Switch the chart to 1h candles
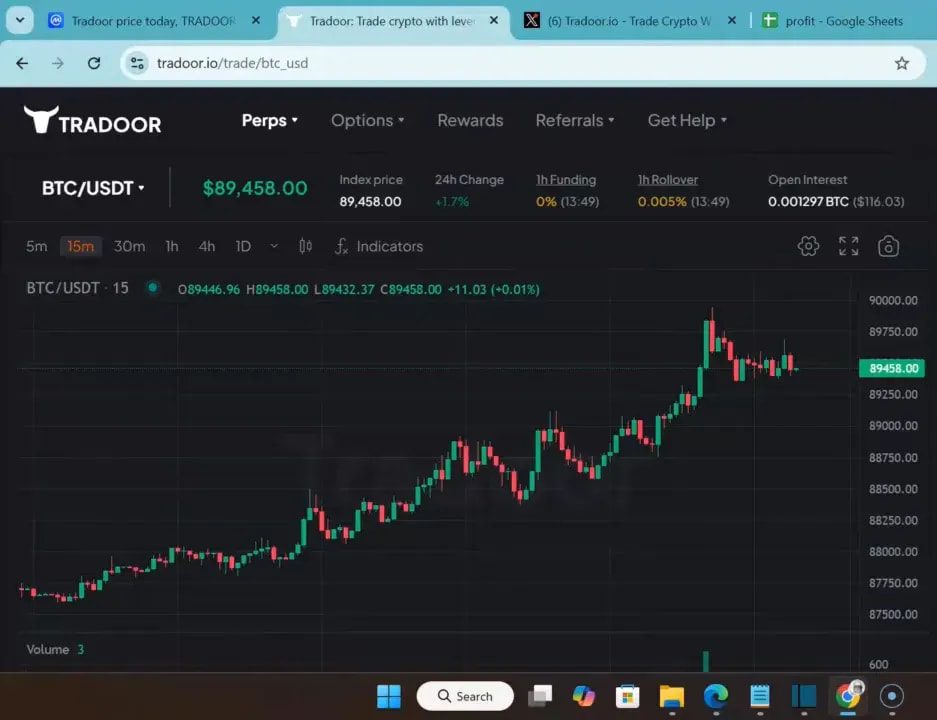This screenshot has width=937, height=720. pyautogui.click(x=171, y=246)
